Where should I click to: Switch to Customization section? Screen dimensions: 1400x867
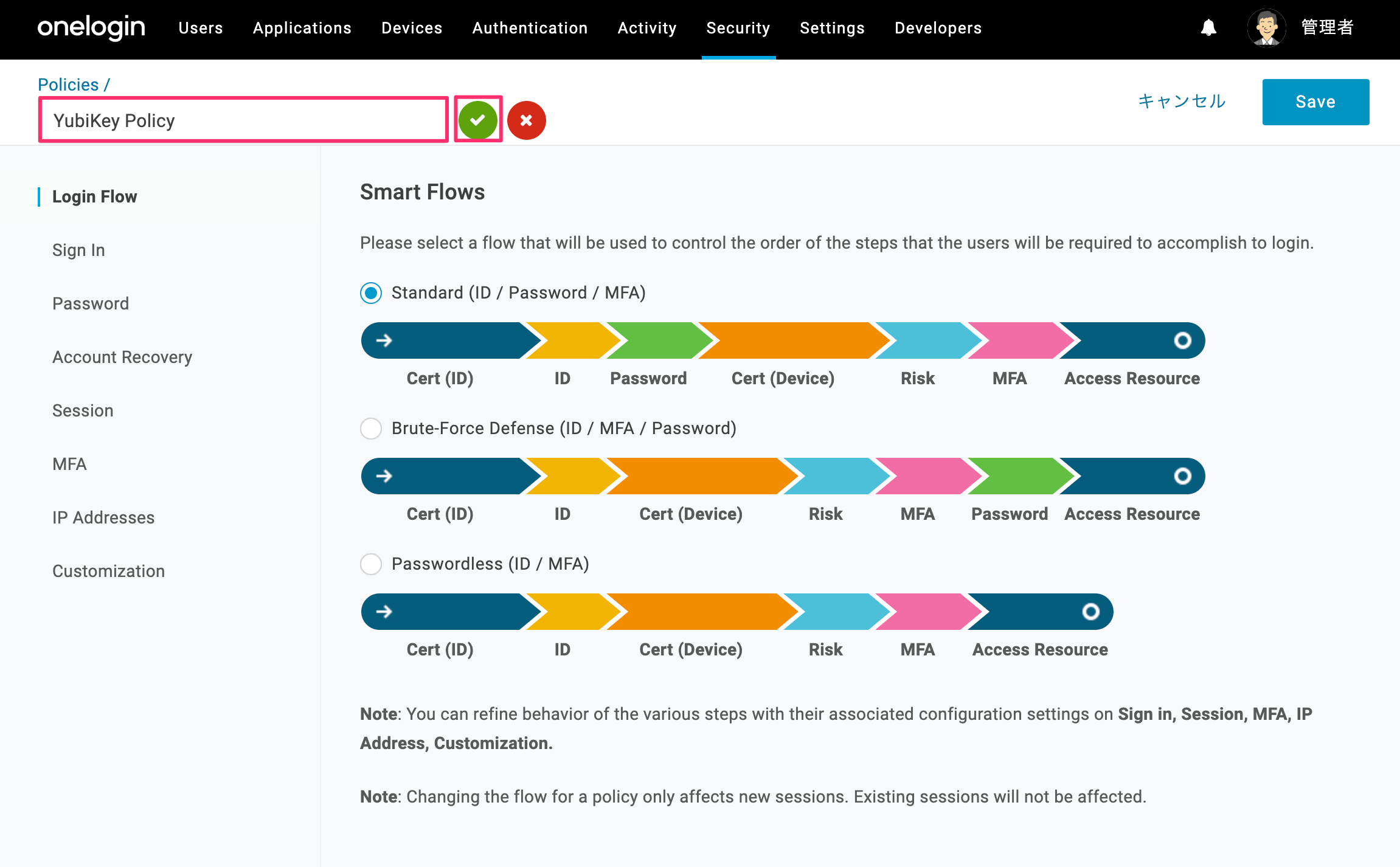point(108,572)
